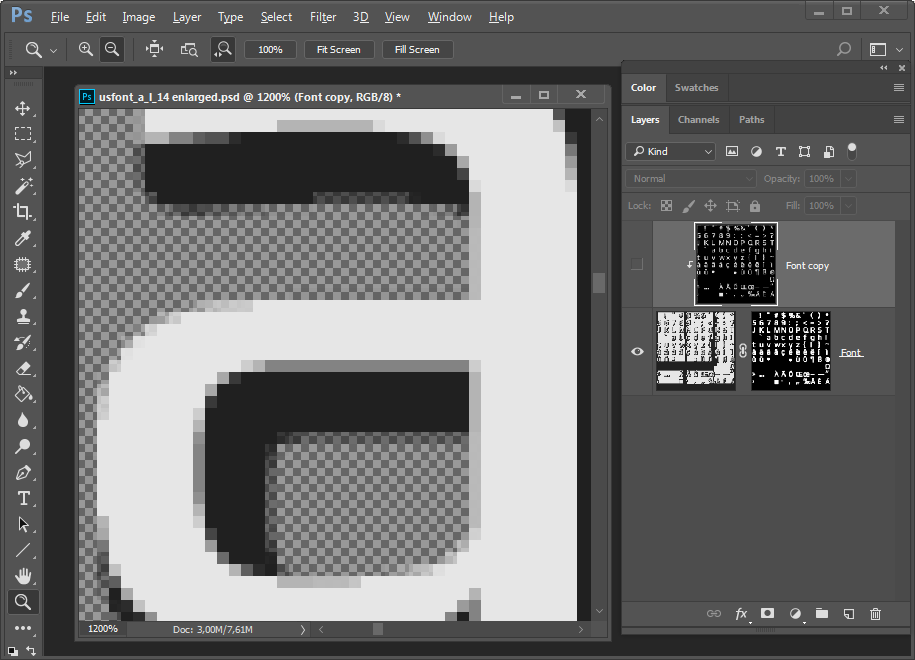
Task: Select the Crop tool
Action: pyautogui.click(x=23, y=212)
